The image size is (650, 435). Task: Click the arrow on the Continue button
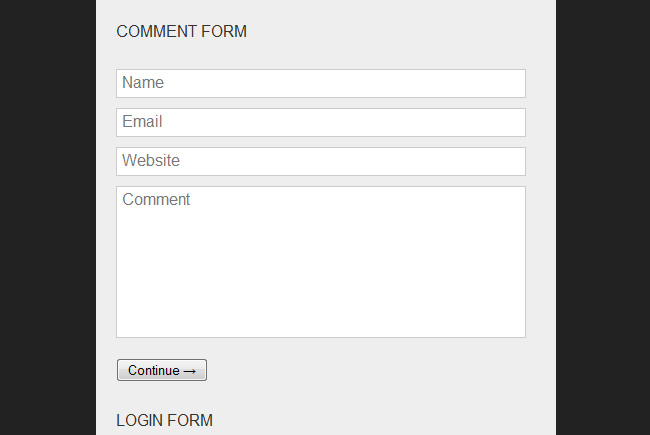190,371
